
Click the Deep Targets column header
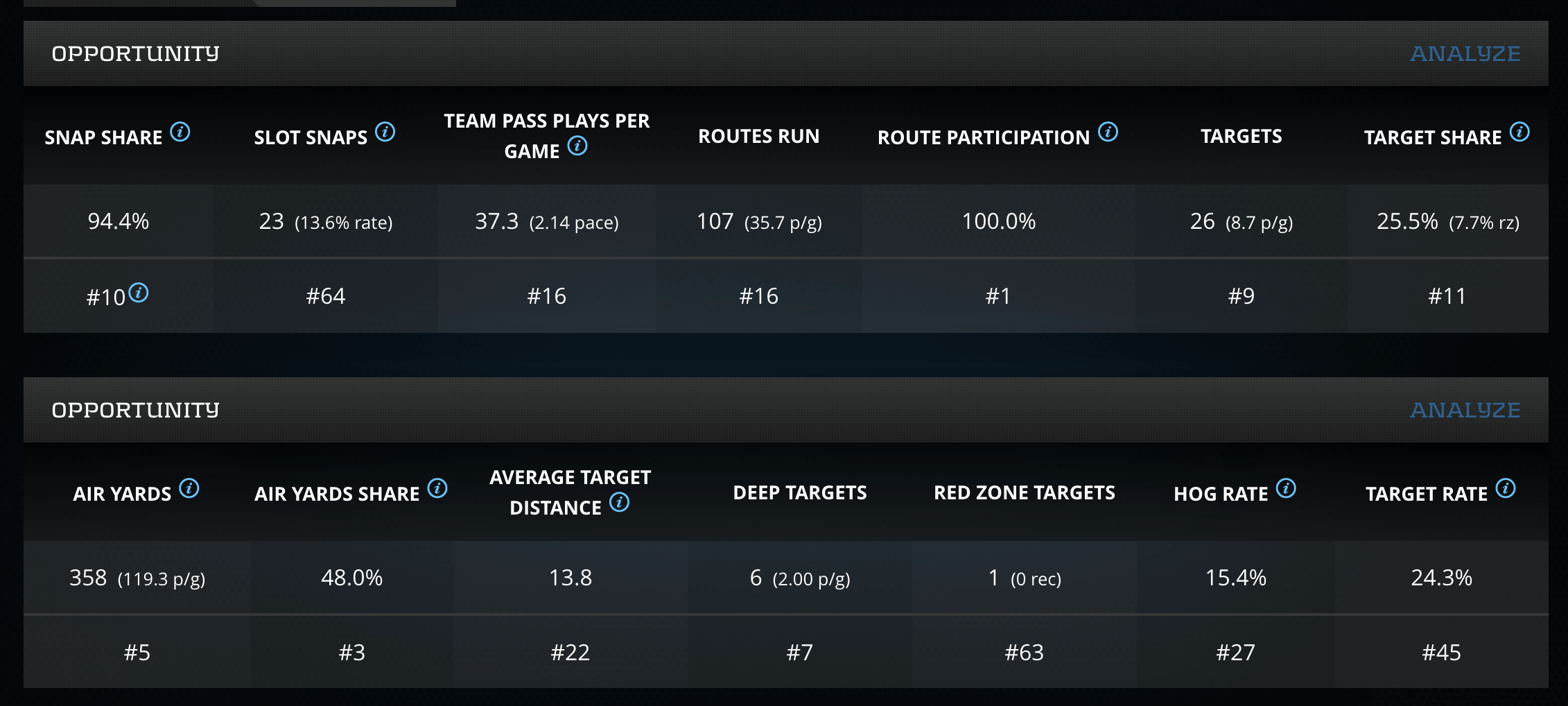799,492
